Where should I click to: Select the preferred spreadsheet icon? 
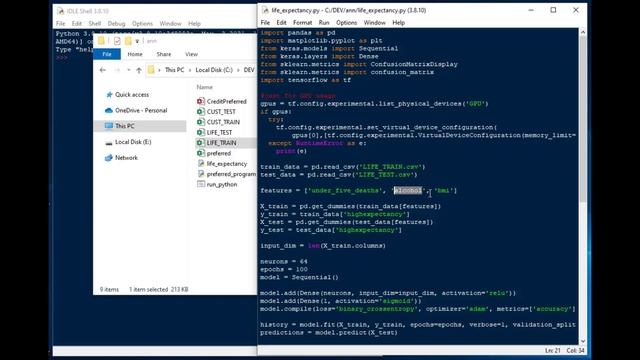pos(200,153)
